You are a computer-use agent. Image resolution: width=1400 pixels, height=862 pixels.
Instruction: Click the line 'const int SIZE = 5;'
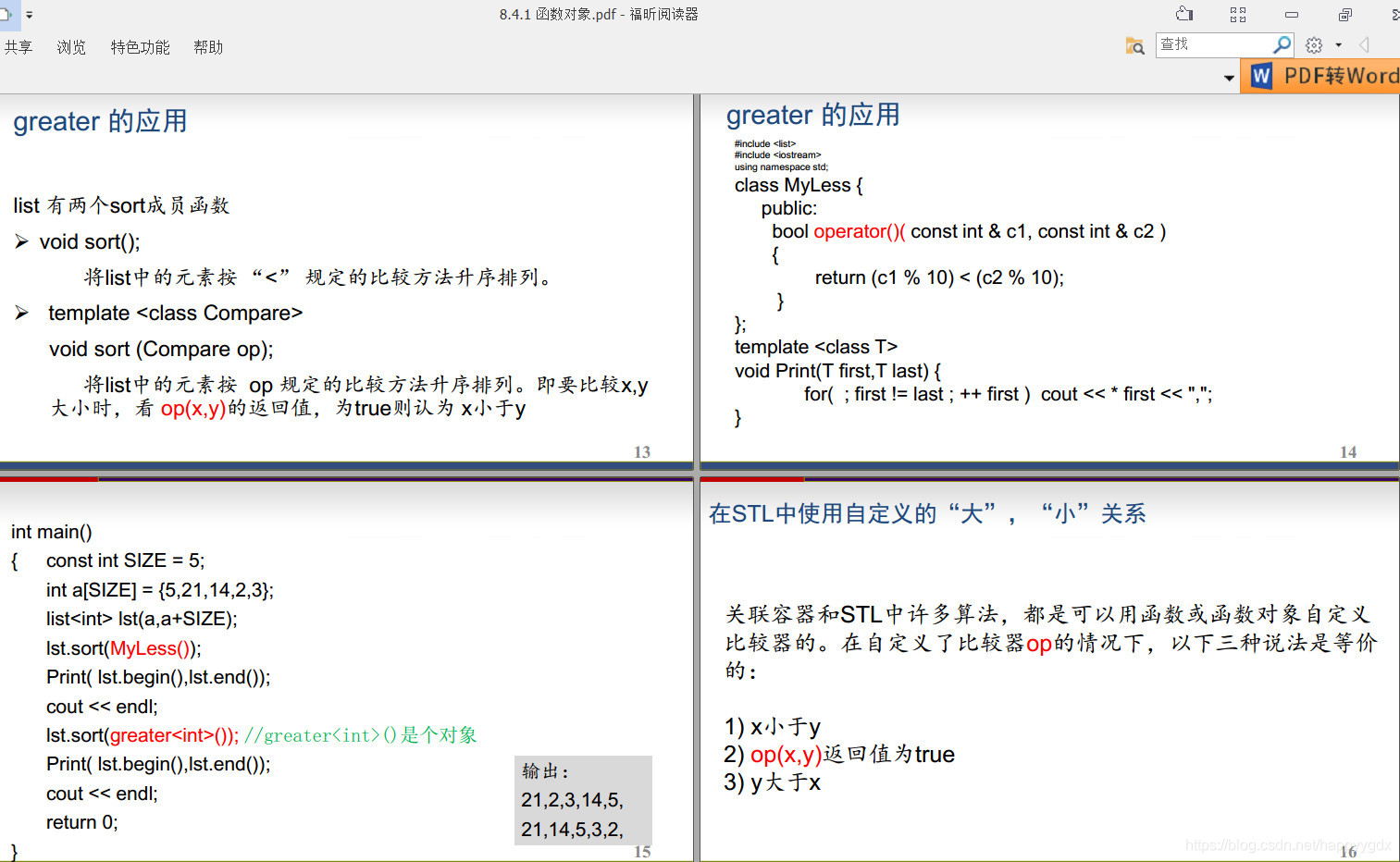tap(125, 560)
